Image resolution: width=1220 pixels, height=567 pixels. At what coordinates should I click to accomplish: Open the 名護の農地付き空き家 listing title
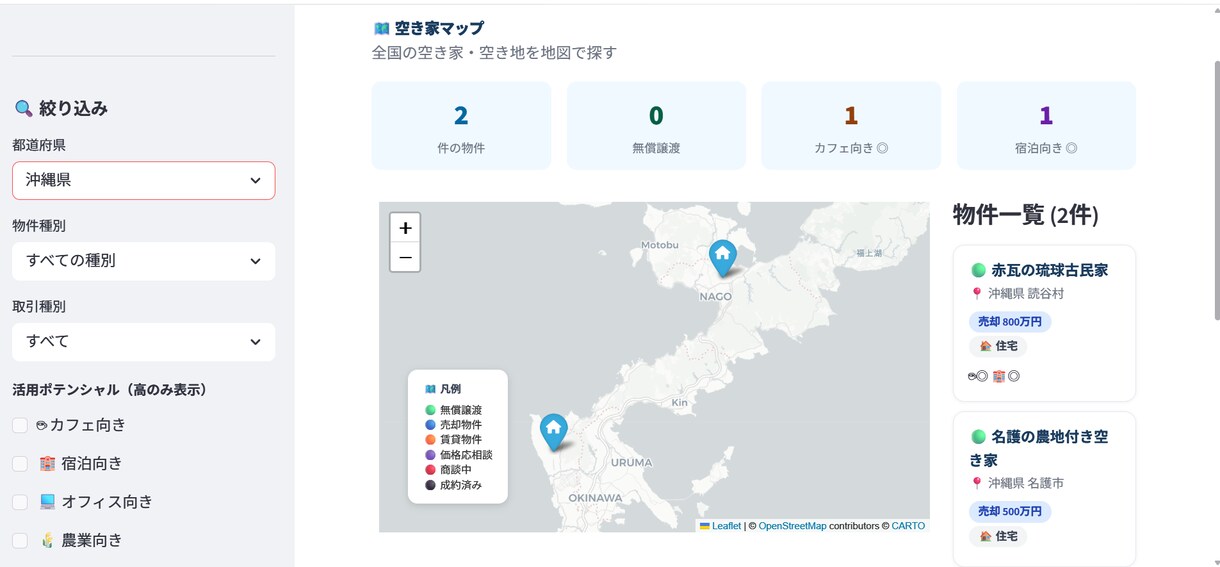[1039, 448]
